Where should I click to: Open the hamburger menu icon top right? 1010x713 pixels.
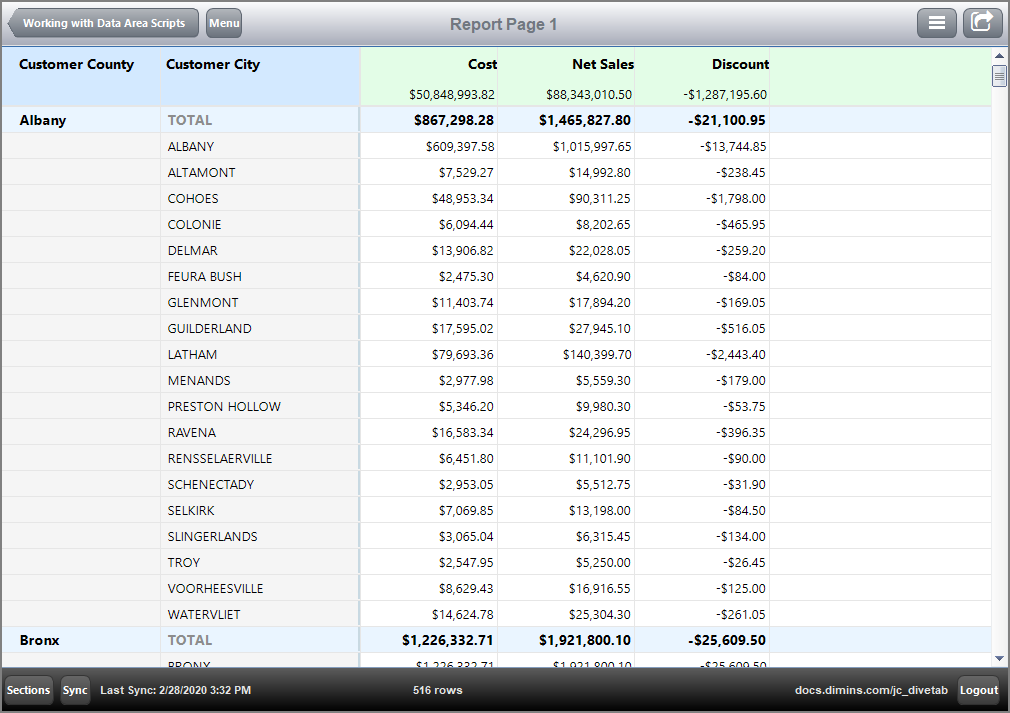click(937, 22)
